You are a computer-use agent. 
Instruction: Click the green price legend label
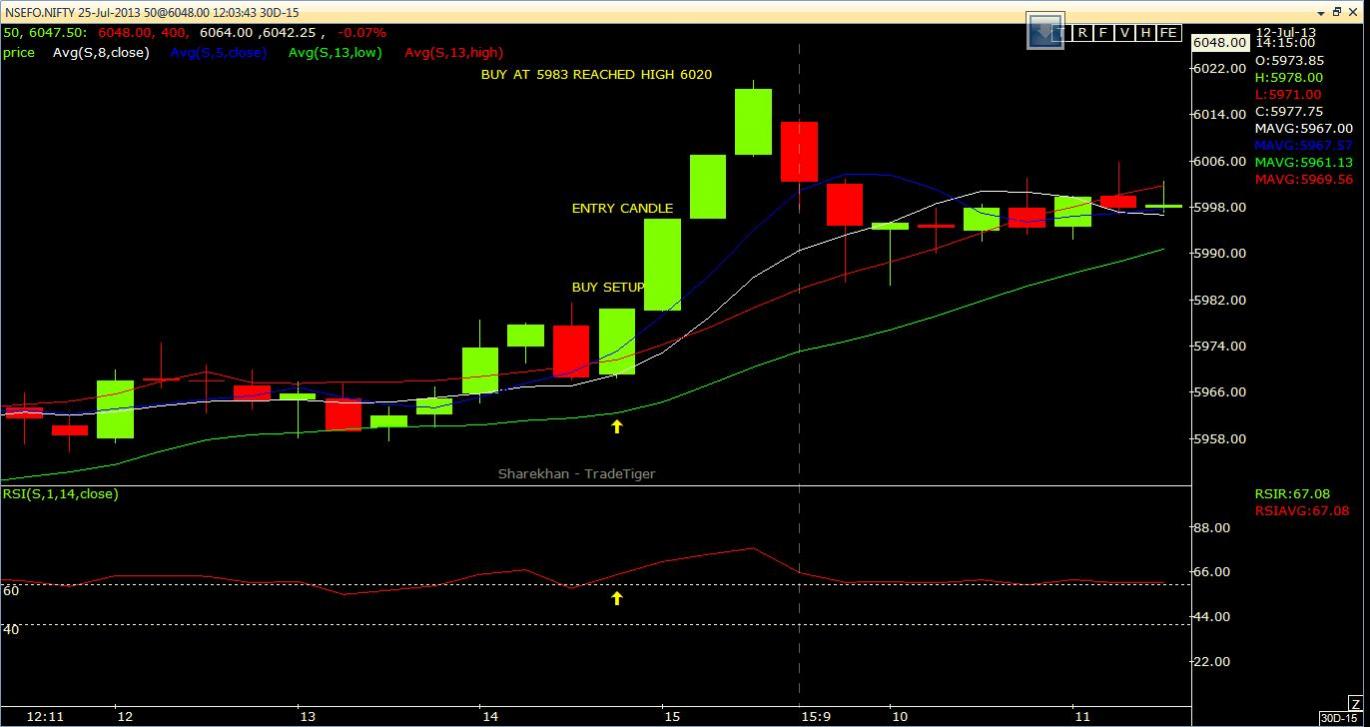18,52
